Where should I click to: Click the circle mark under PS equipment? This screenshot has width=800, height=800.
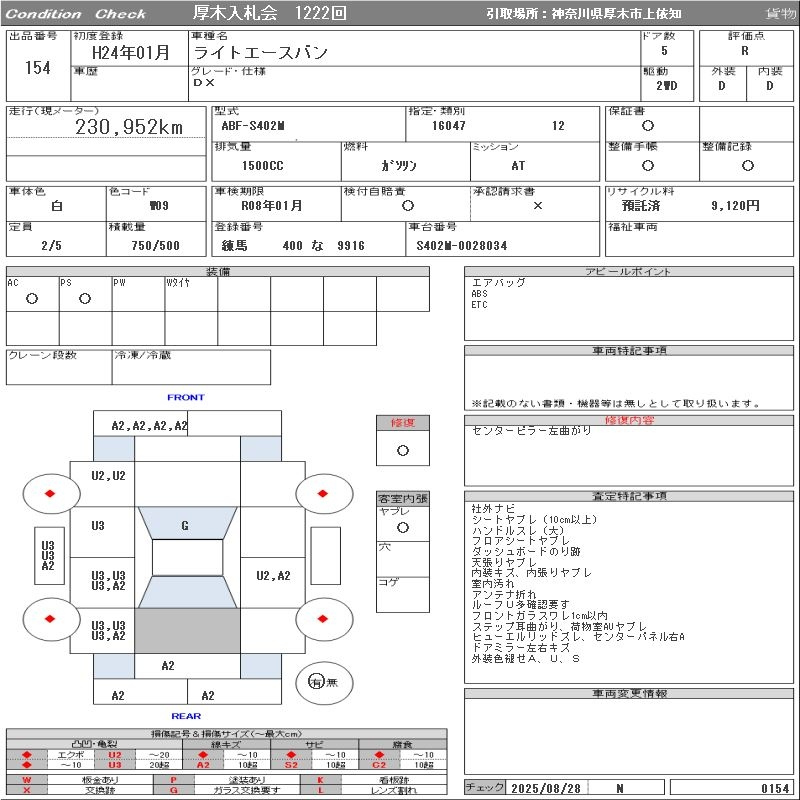[85, 298]
